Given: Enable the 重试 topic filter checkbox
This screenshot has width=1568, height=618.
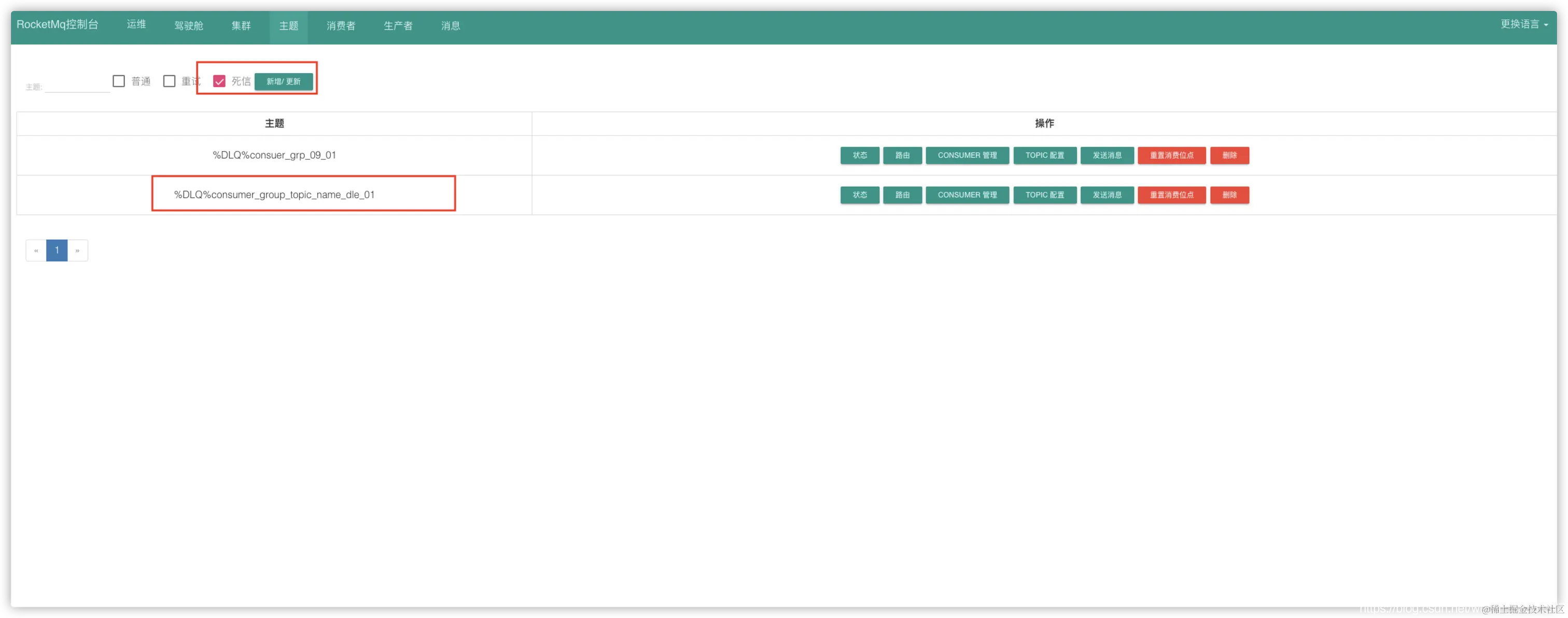Looking at the screenshot, I should click(x=169, y=81).
